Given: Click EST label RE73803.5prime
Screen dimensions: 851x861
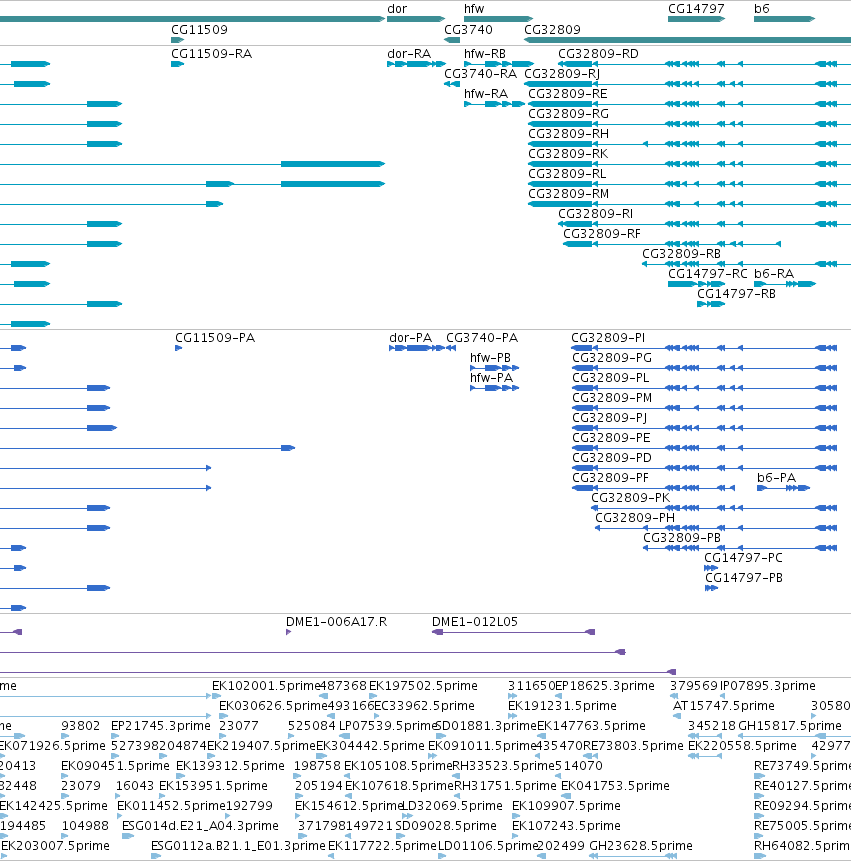Looking at the screenshot, I should tap(632, 746).
